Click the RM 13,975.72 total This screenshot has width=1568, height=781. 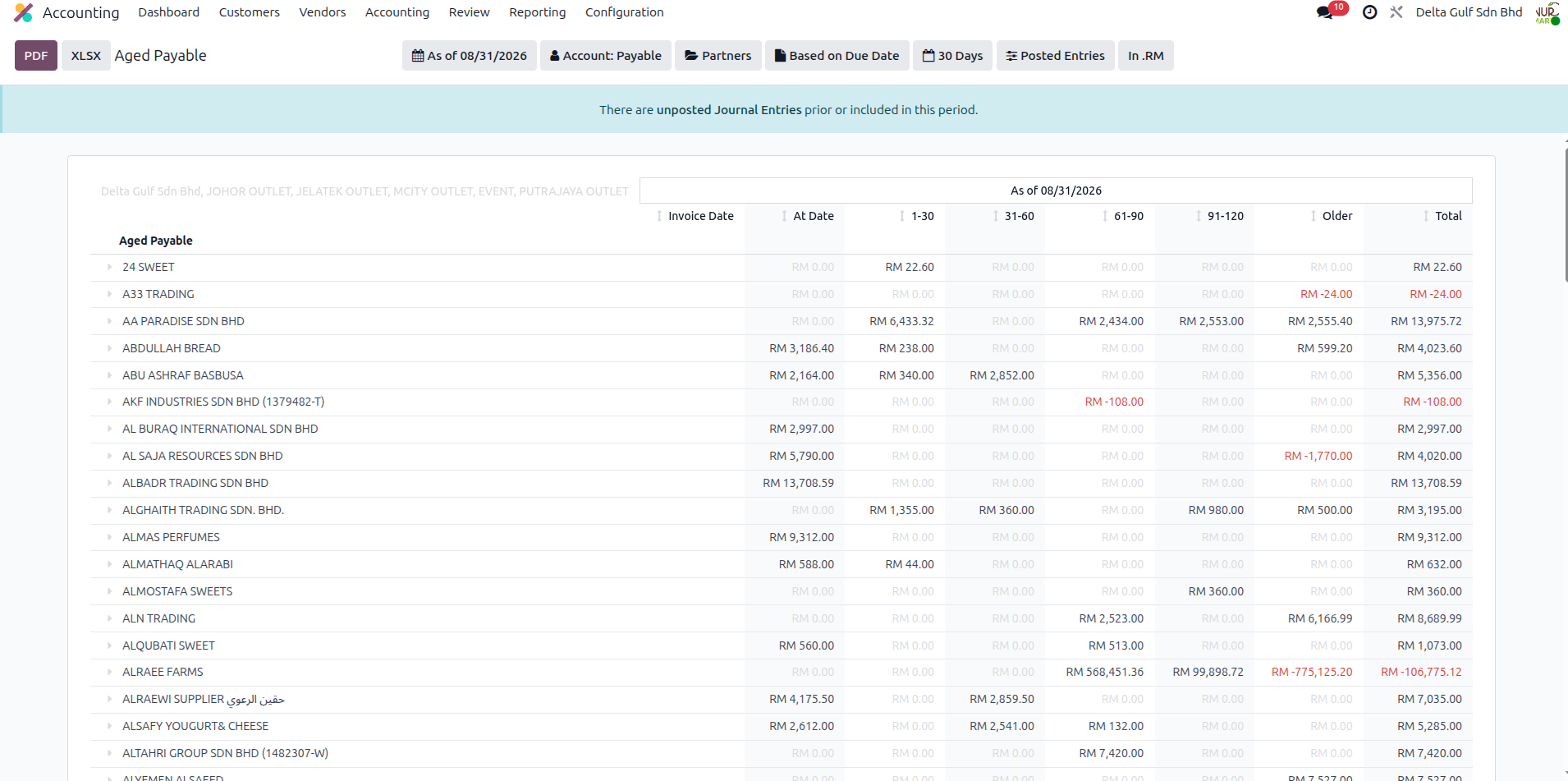[x=1426, y=321]
